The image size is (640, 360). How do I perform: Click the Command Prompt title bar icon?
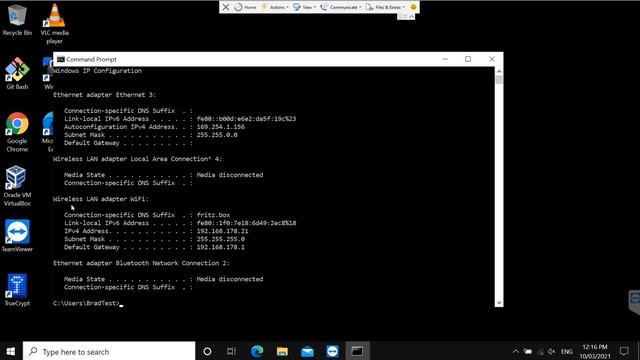pyautogui.click(x=60, y=59)
